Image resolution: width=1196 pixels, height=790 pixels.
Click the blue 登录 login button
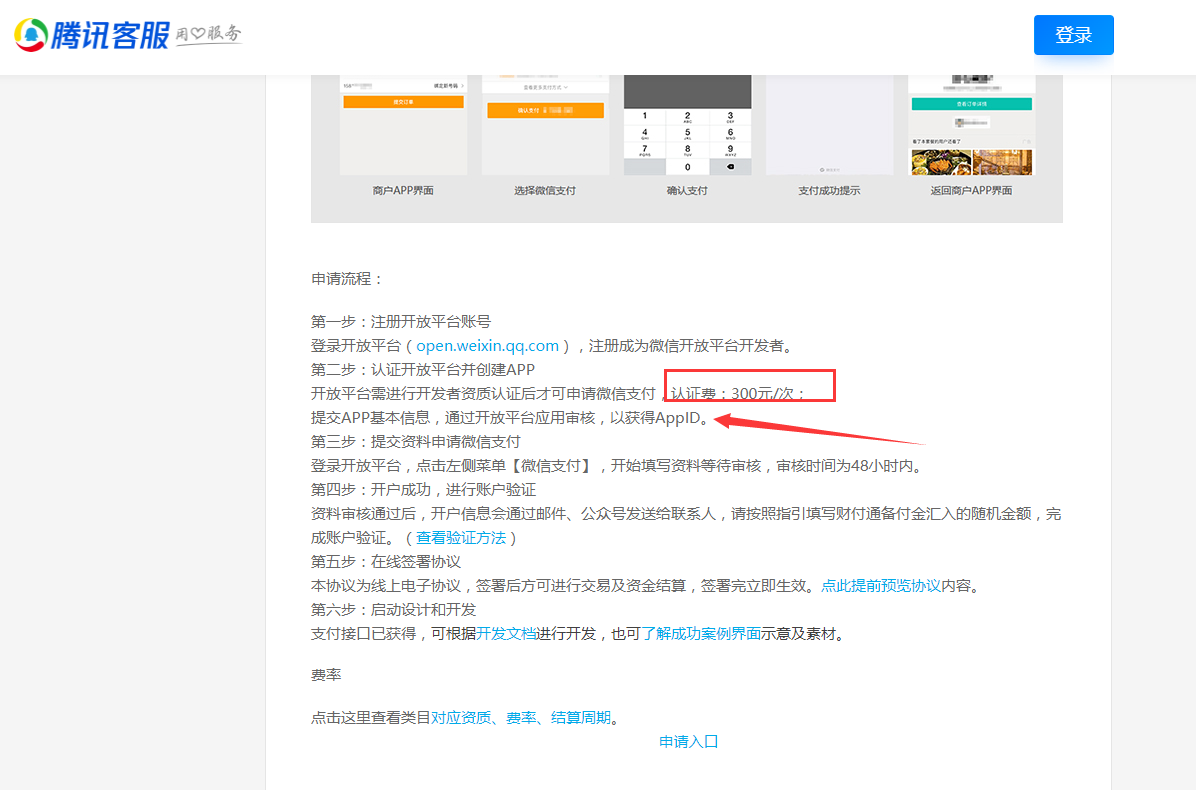point(1073,35)
